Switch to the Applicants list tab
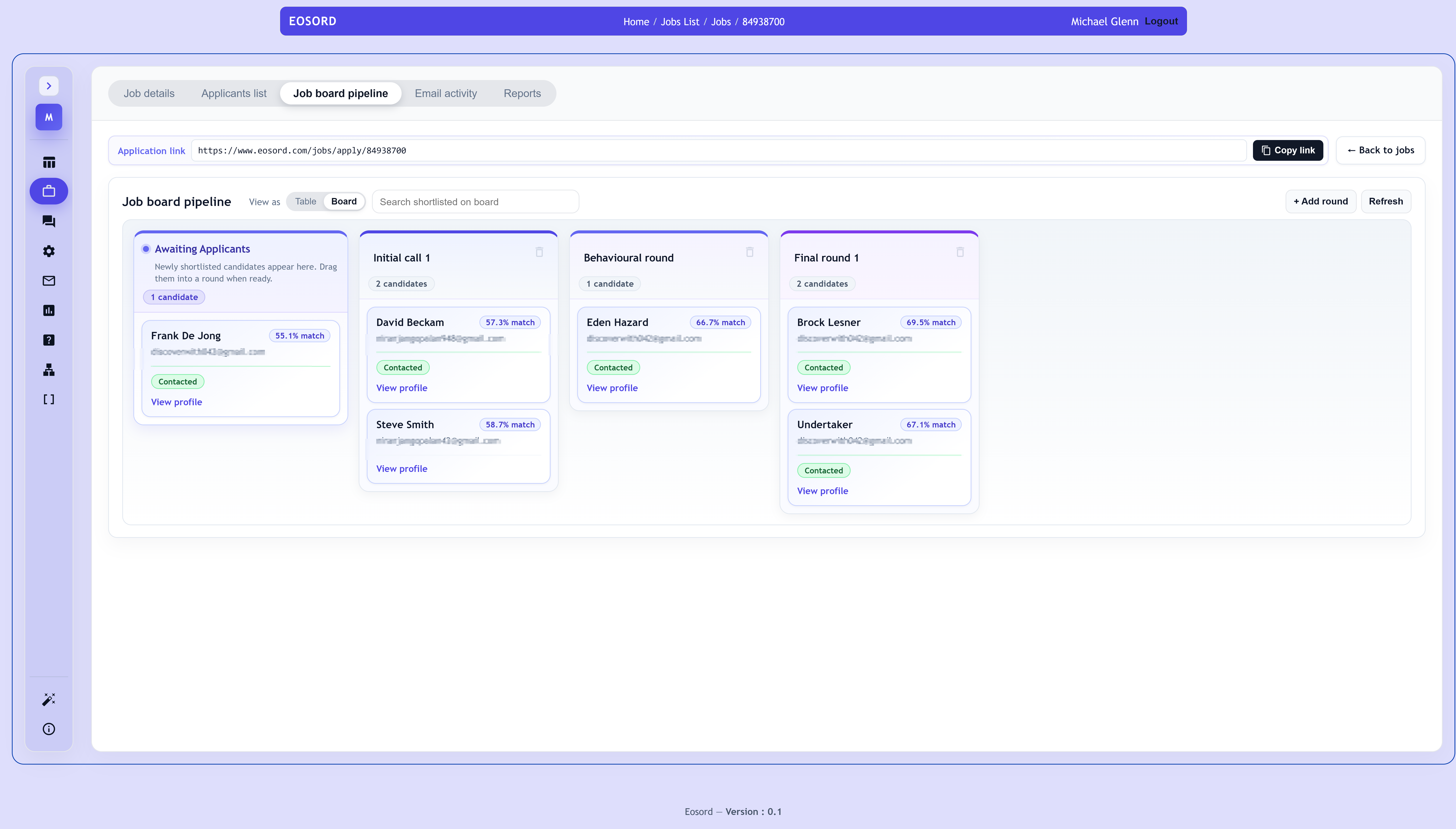Image resolution: width=1456 pixels, height=829 pixels. [234, 93]
